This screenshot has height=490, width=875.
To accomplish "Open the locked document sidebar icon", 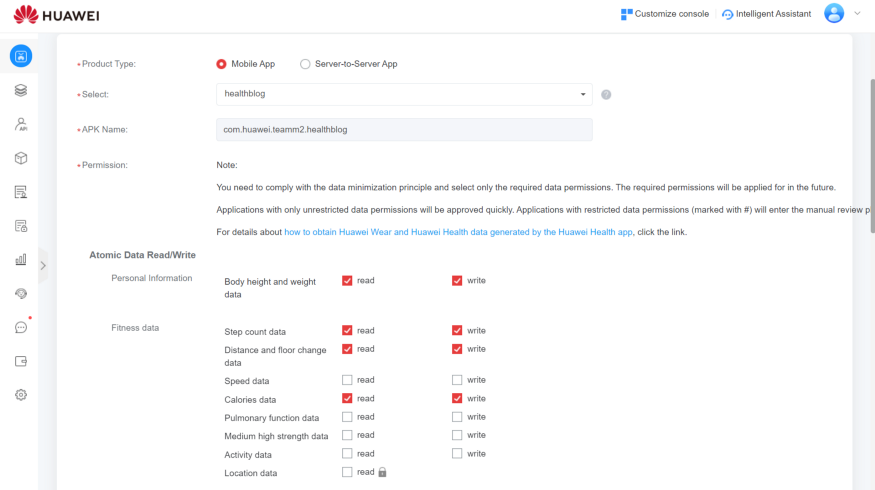I will 21,226.
